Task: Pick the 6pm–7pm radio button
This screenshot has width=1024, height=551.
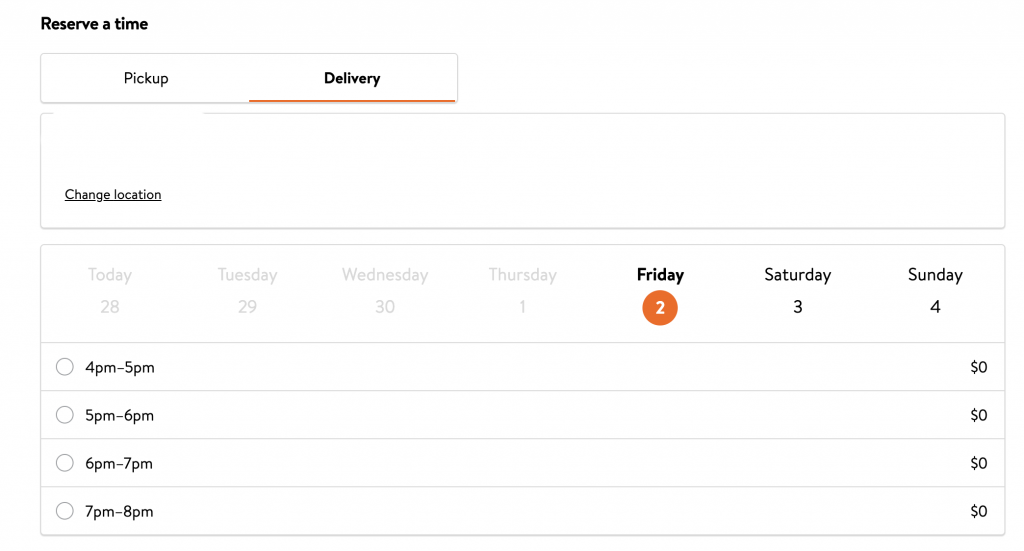Action: click(65, 463)
